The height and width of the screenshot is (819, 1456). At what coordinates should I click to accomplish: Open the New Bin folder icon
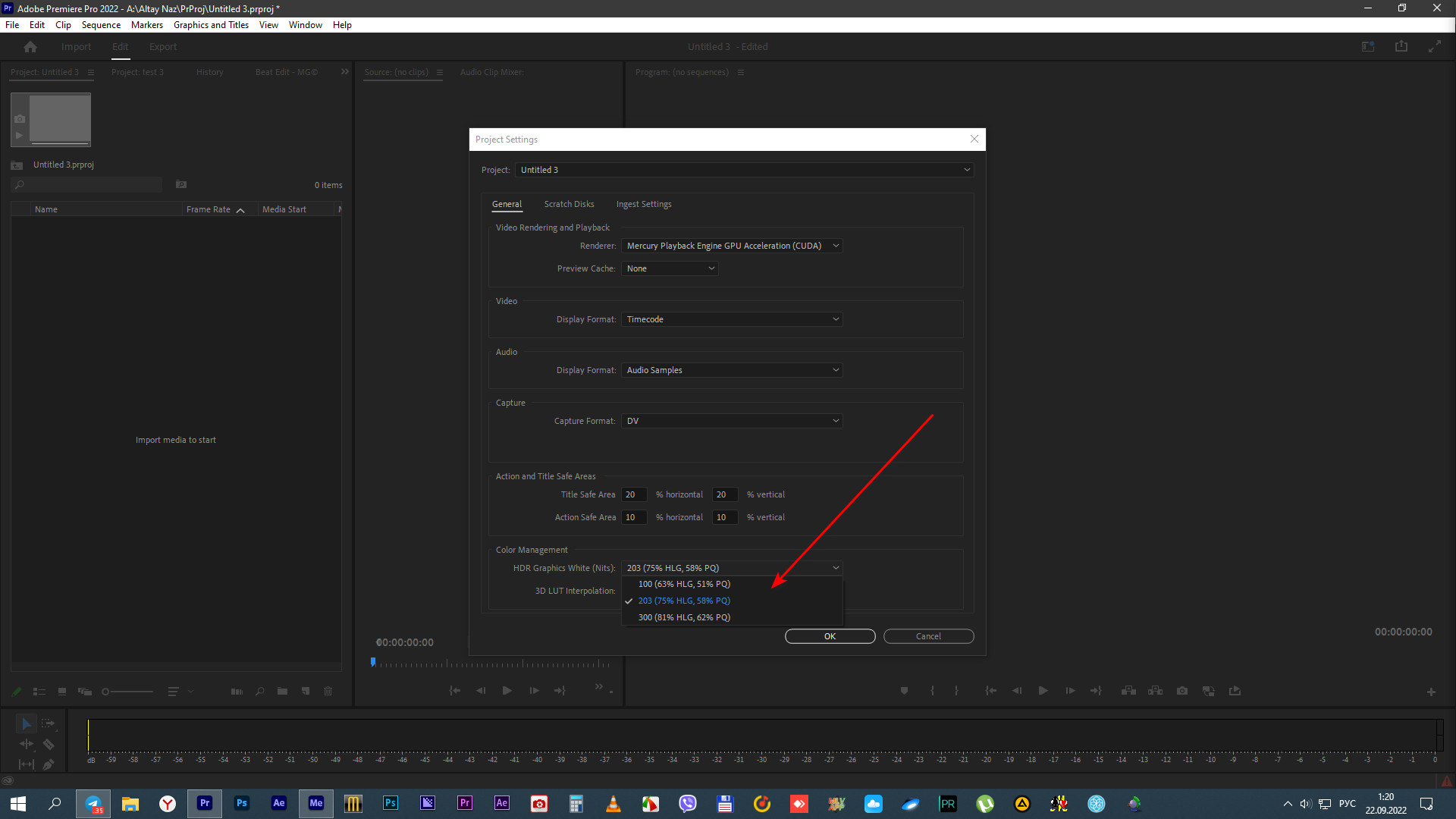[x=282, y=692]
